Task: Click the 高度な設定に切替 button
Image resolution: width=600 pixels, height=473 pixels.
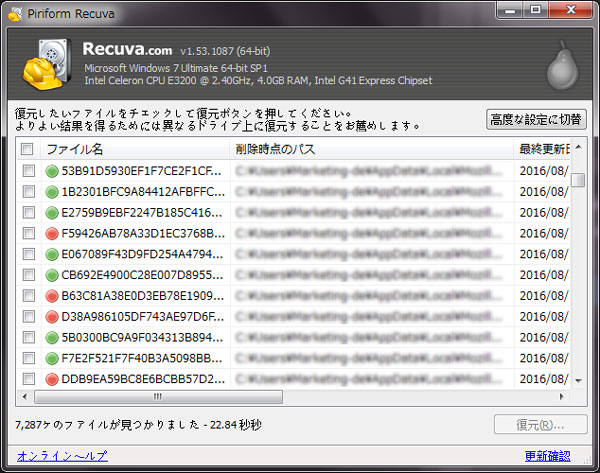Action: point(536,119)
